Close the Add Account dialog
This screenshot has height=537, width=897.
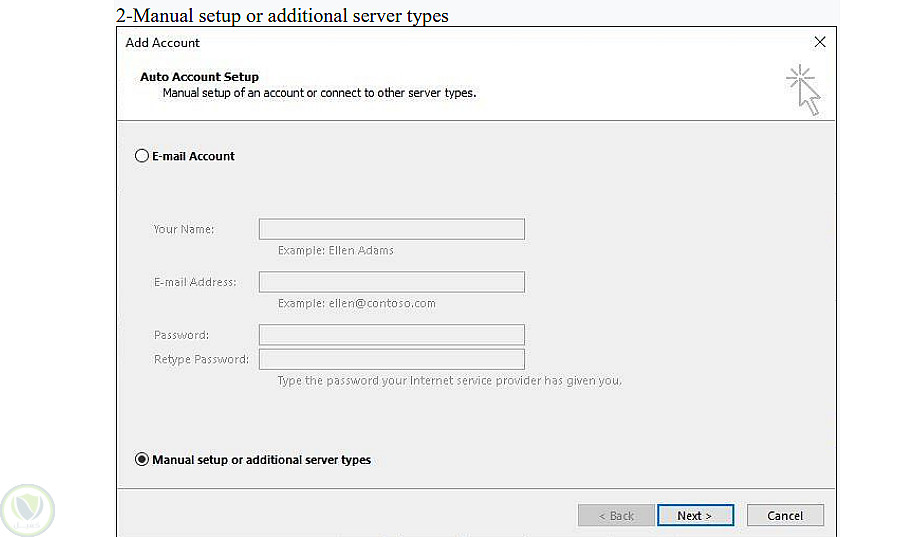(x=820, y=42)
